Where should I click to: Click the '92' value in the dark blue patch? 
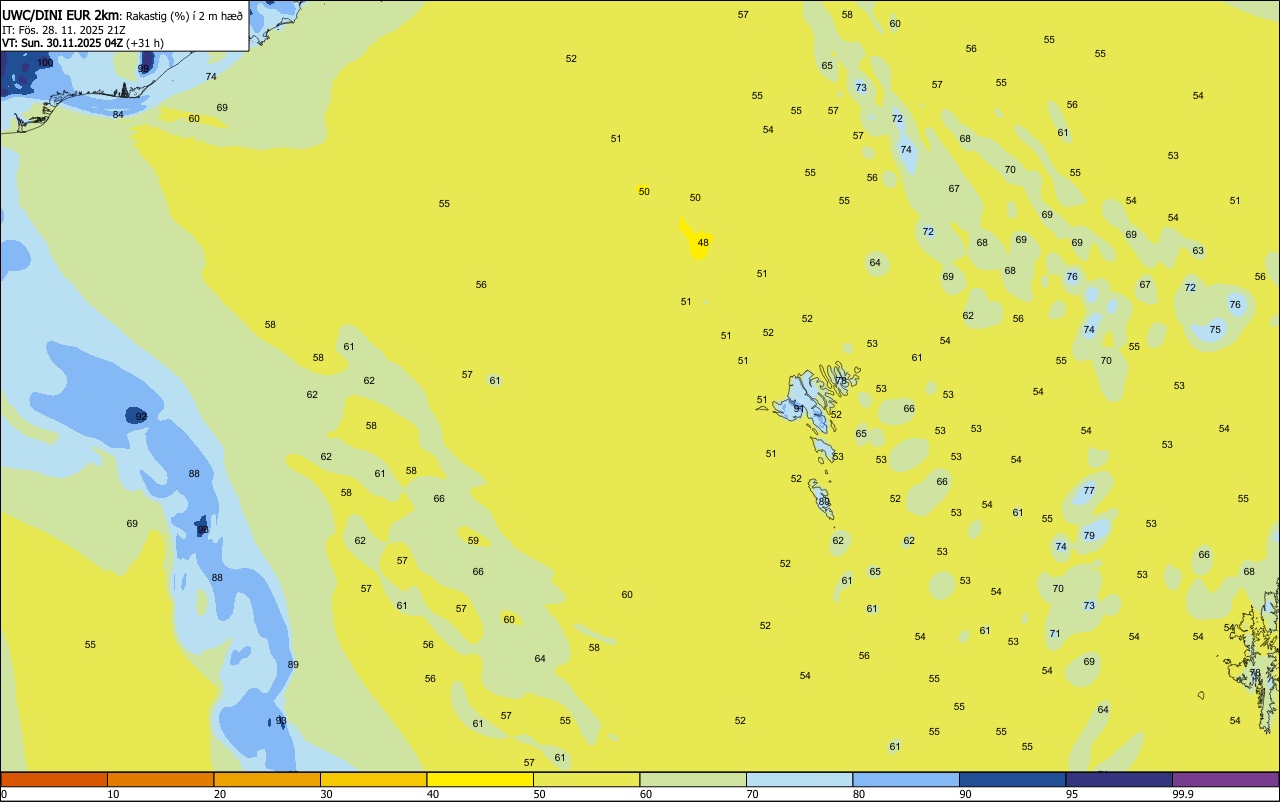click(141, 416)
